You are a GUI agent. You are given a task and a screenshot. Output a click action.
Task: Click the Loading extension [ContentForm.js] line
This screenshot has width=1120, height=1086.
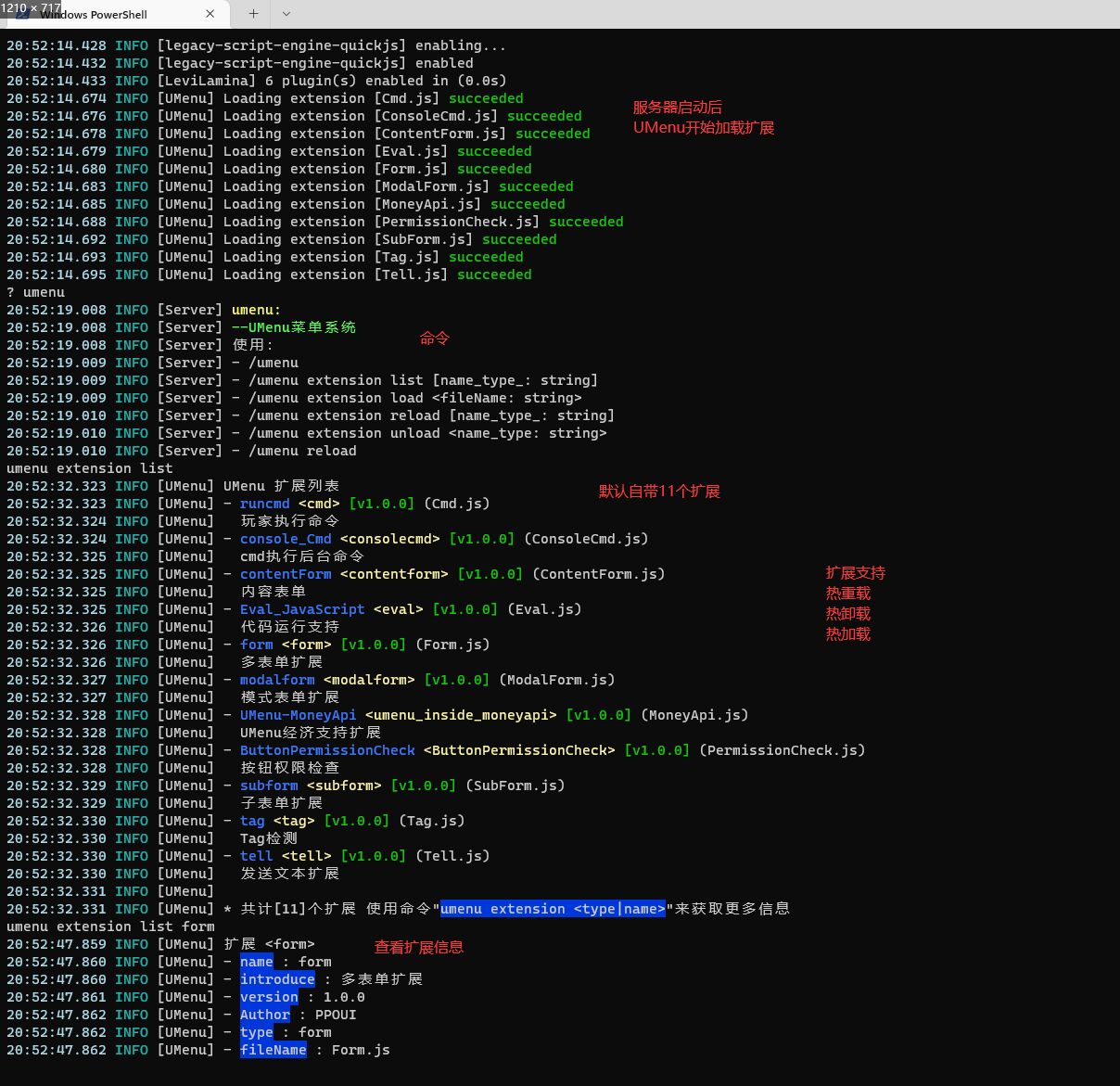pyautogui.click(x=298, y=134)
